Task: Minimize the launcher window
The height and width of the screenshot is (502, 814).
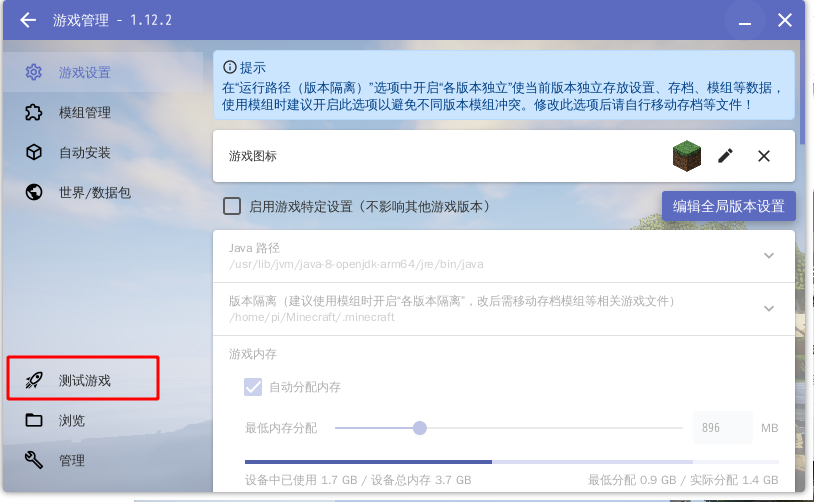Action: click(745, 21)
